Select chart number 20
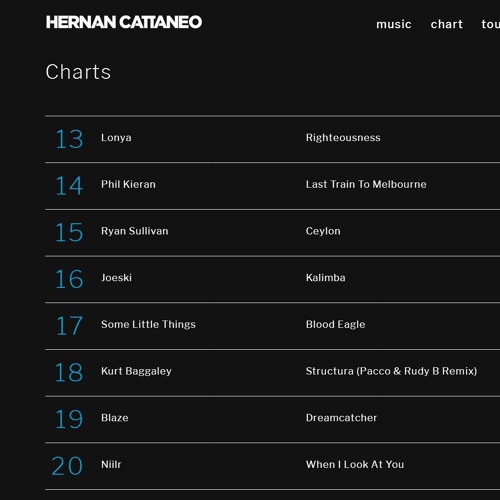Viewport: 500px width, 500px height. point(67,466)
